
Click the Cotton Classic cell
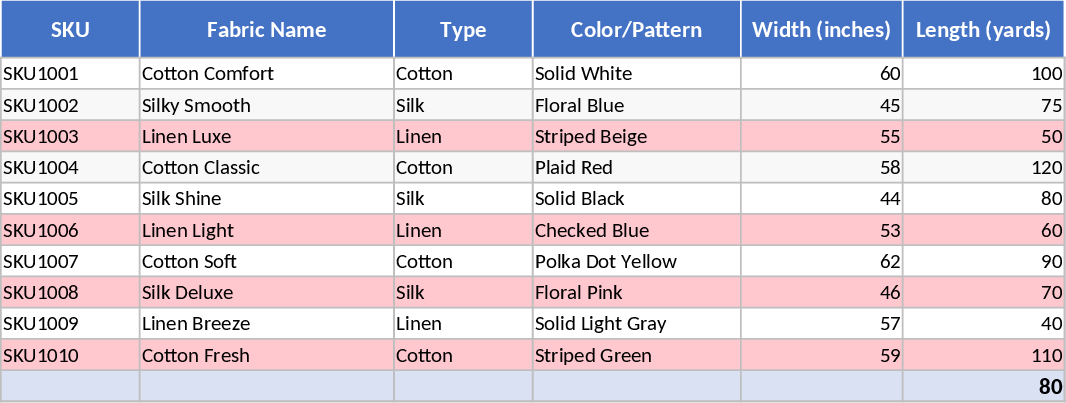click(266, 168)
